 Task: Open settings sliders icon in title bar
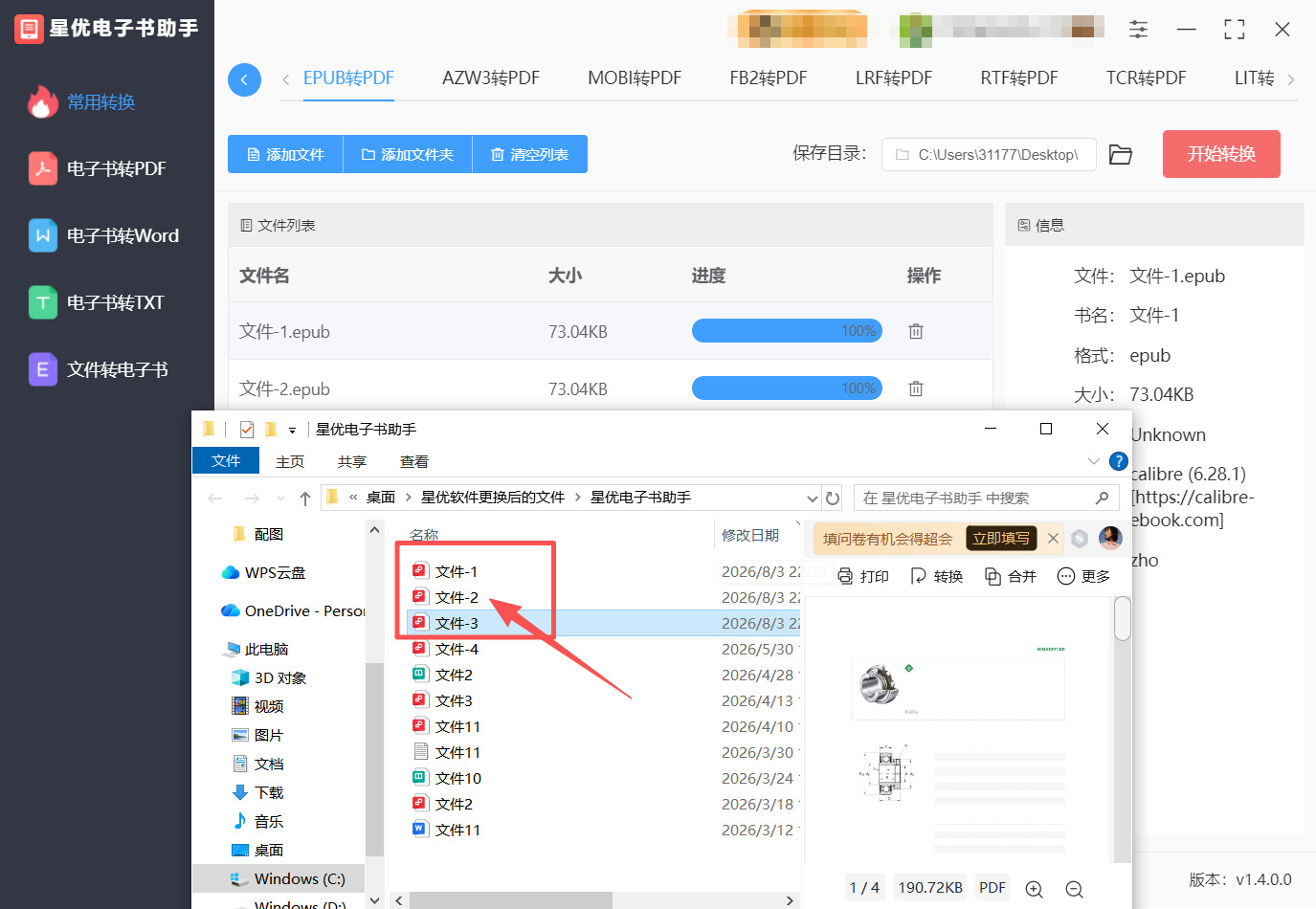pos(1138,30)
